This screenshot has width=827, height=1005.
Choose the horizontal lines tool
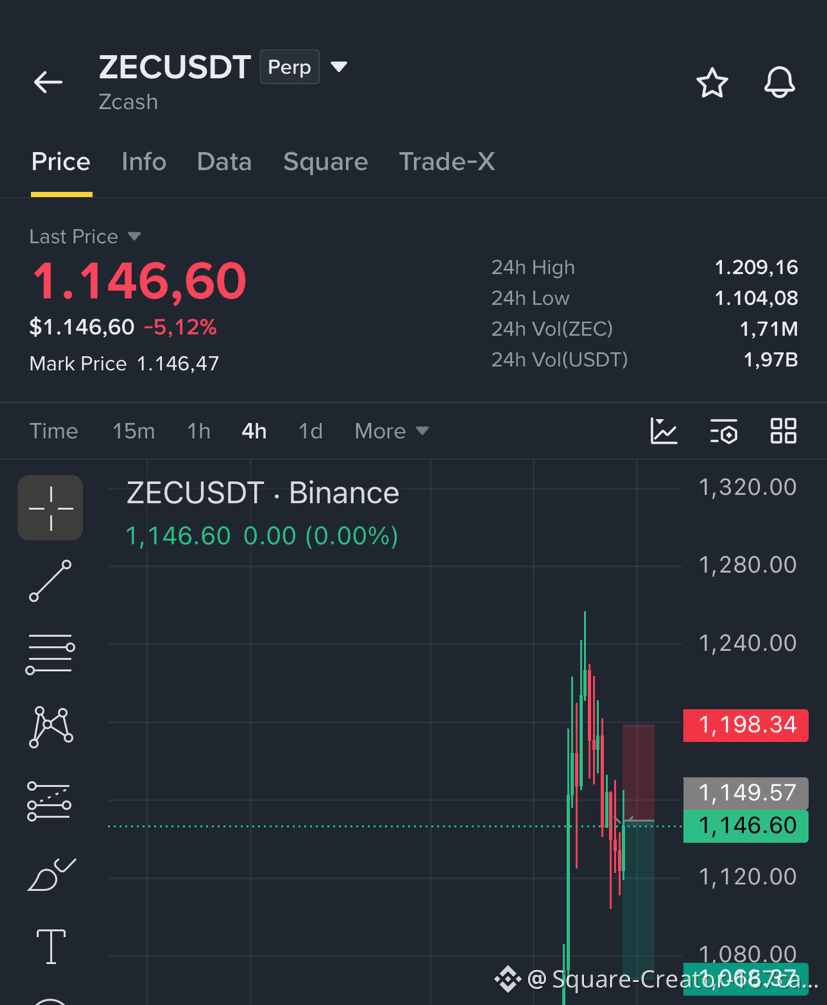coord(50,654)
